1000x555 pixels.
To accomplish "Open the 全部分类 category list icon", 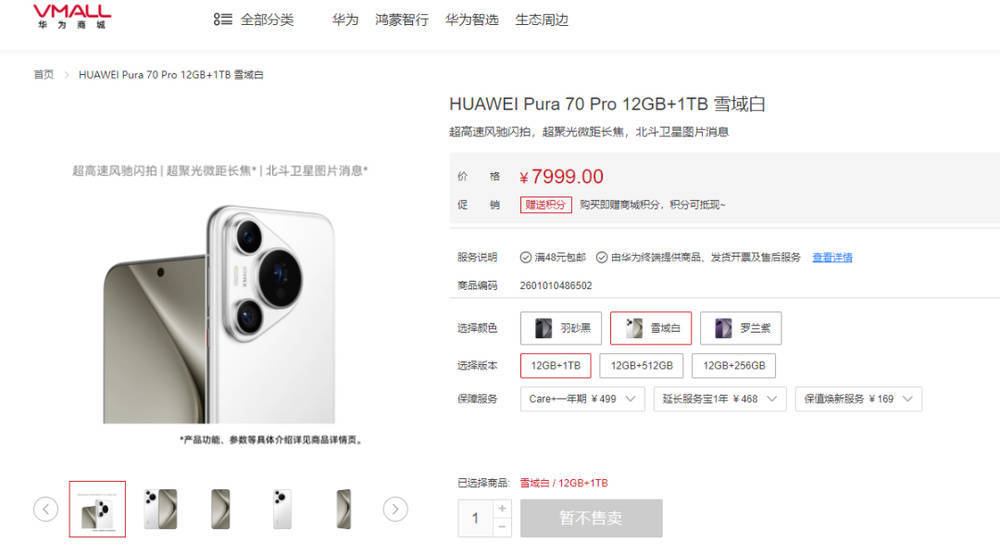I will pos(223,19).
